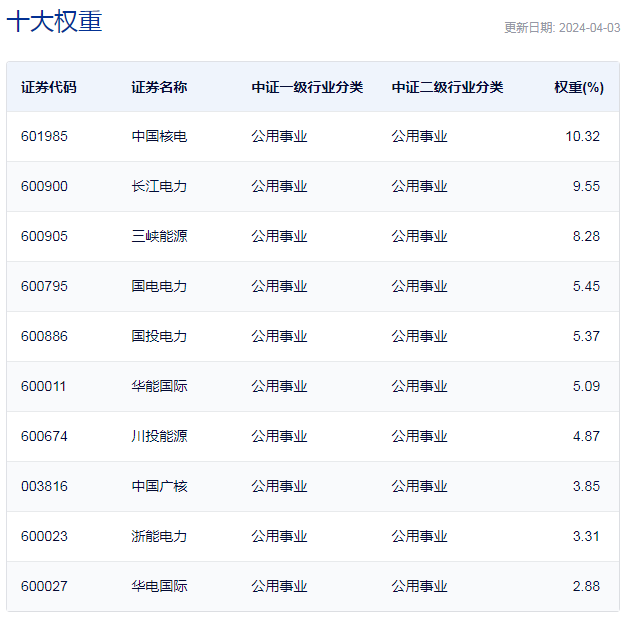Click second-level industry 公用事业 in 浙能电力 row
The width and height of the screenshot is (630, 619).
pos(419,536)
